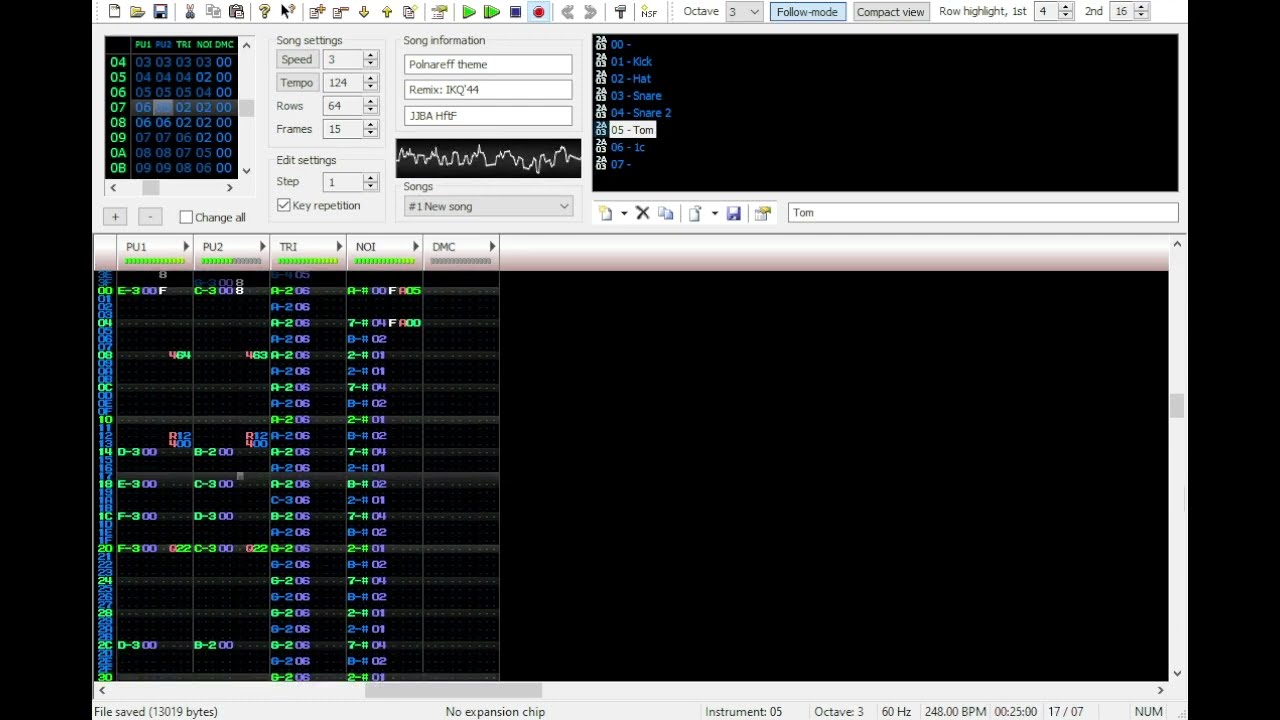Open the new instrument type dropdown arrow
This screenshot has height=720, width=1280.
click(624, 213)
